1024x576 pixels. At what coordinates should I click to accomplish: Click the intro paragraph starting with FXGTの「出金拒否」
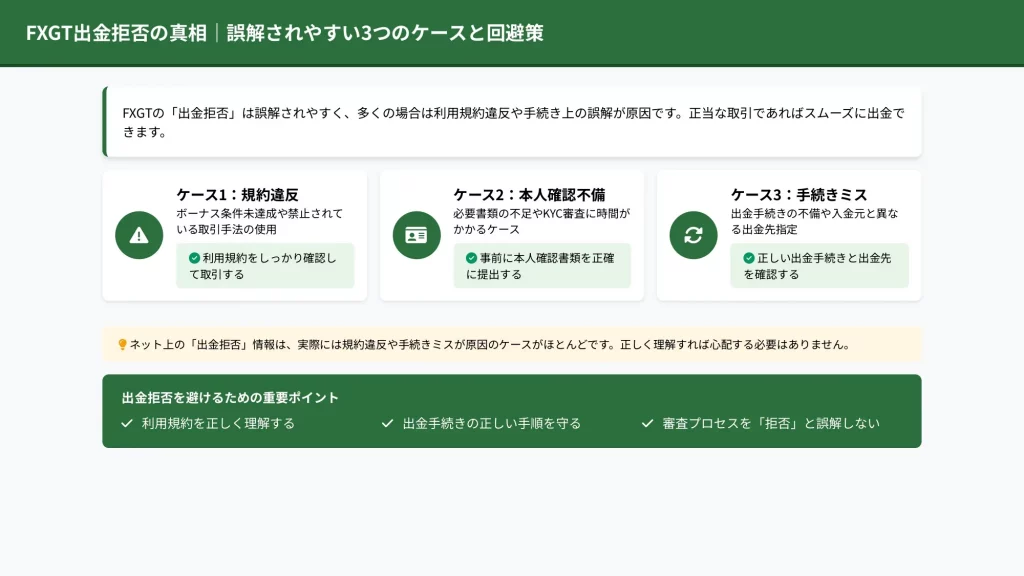[x=512, y=122]
